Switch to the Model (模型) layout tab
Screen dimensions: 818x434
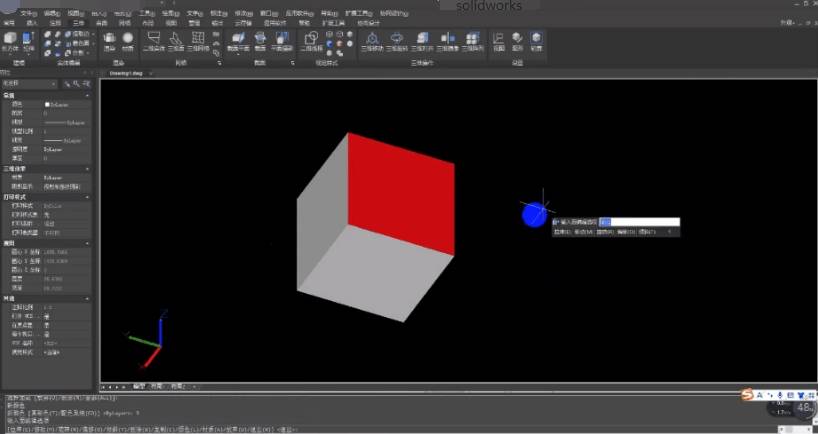138,387
